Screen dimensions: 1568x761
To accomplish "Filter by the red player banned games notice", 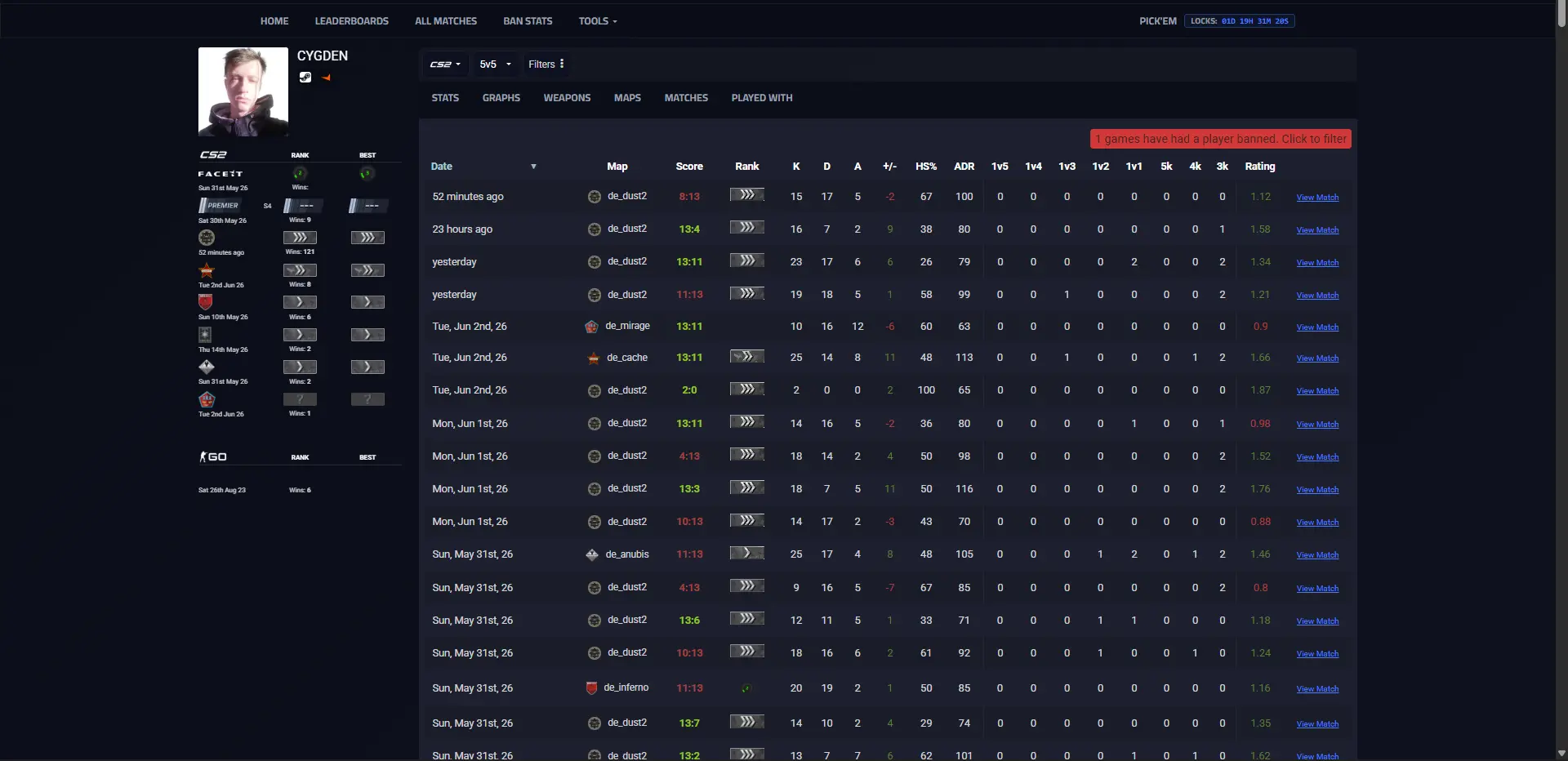I will tap(1221, 140).
